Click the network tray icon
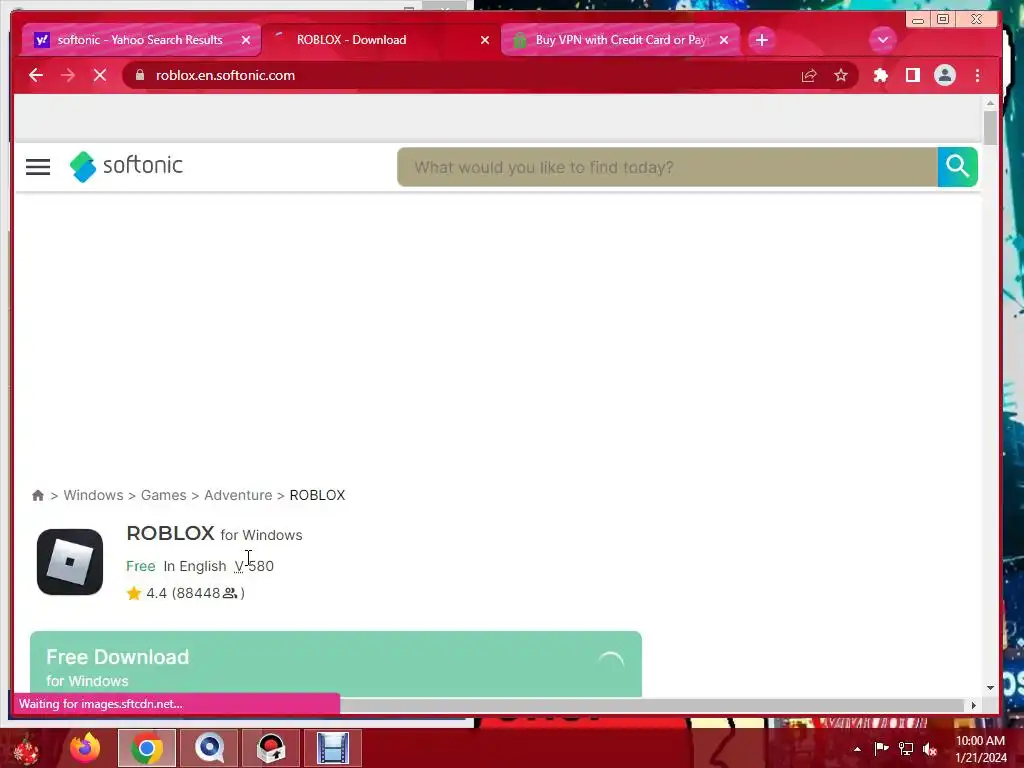Screen dimensions: 1024x768 906,749
